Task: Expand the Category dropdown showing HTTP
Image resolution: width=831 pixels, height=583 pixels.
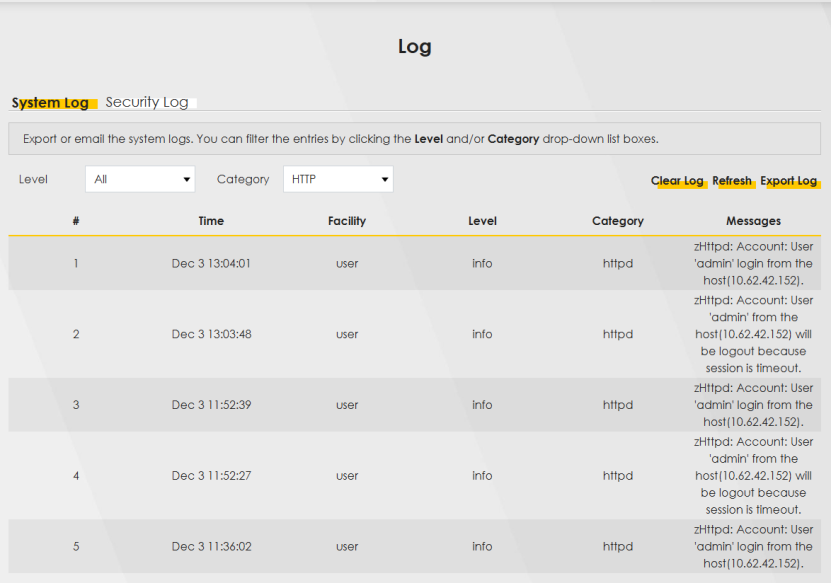Action: pyautogui.click(x=338, y=179)
